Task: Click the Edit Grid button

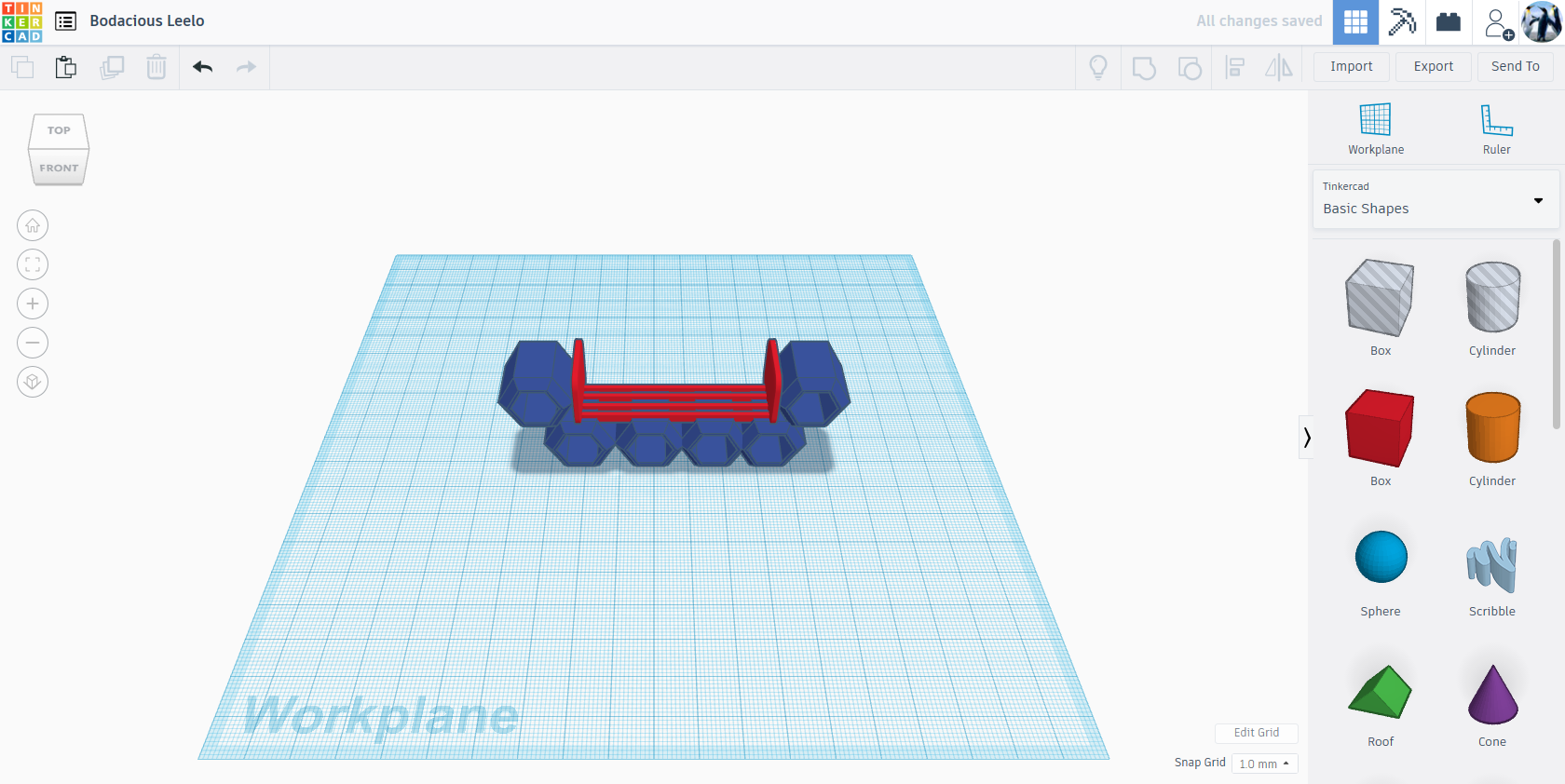Action: [1257, 733]
